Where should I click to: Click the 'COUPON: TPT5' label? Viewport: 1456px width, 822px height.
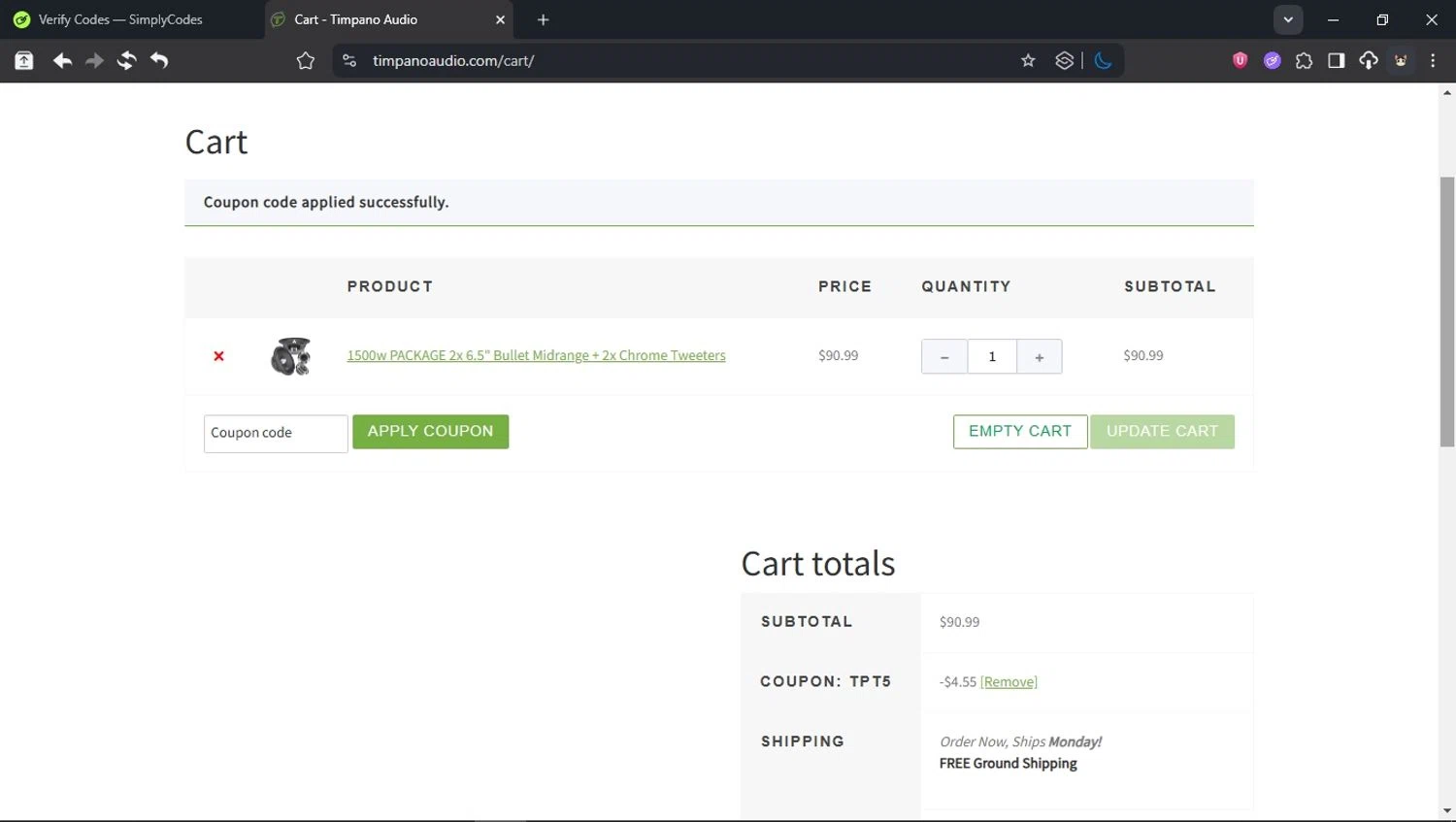[825, 681]
